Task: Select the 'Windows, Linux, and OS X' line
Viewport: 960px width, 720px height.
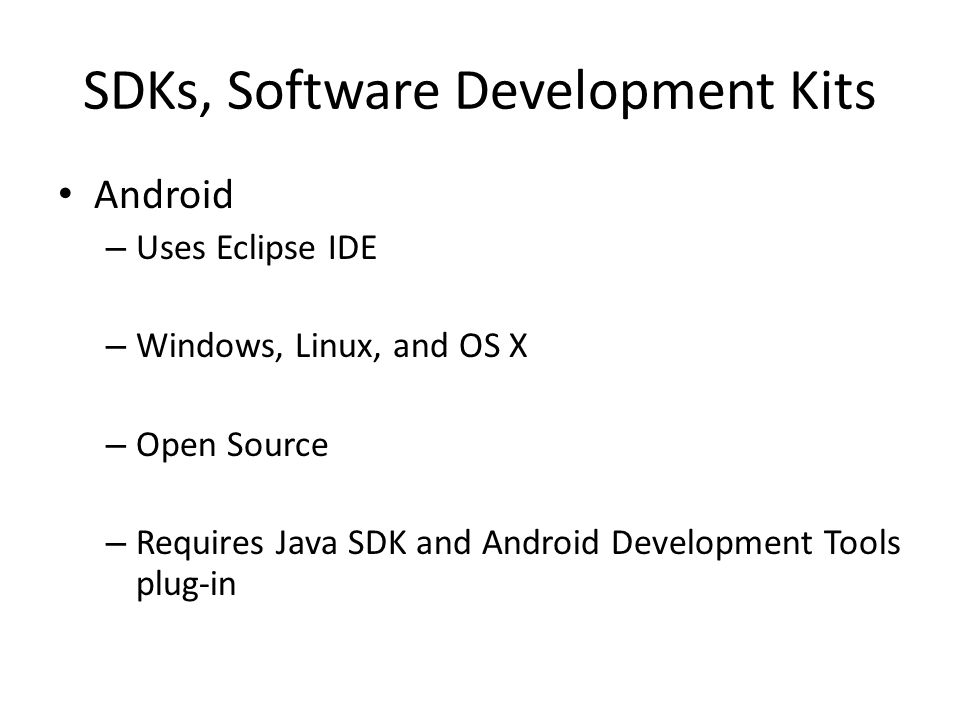Action: [331, 346]
